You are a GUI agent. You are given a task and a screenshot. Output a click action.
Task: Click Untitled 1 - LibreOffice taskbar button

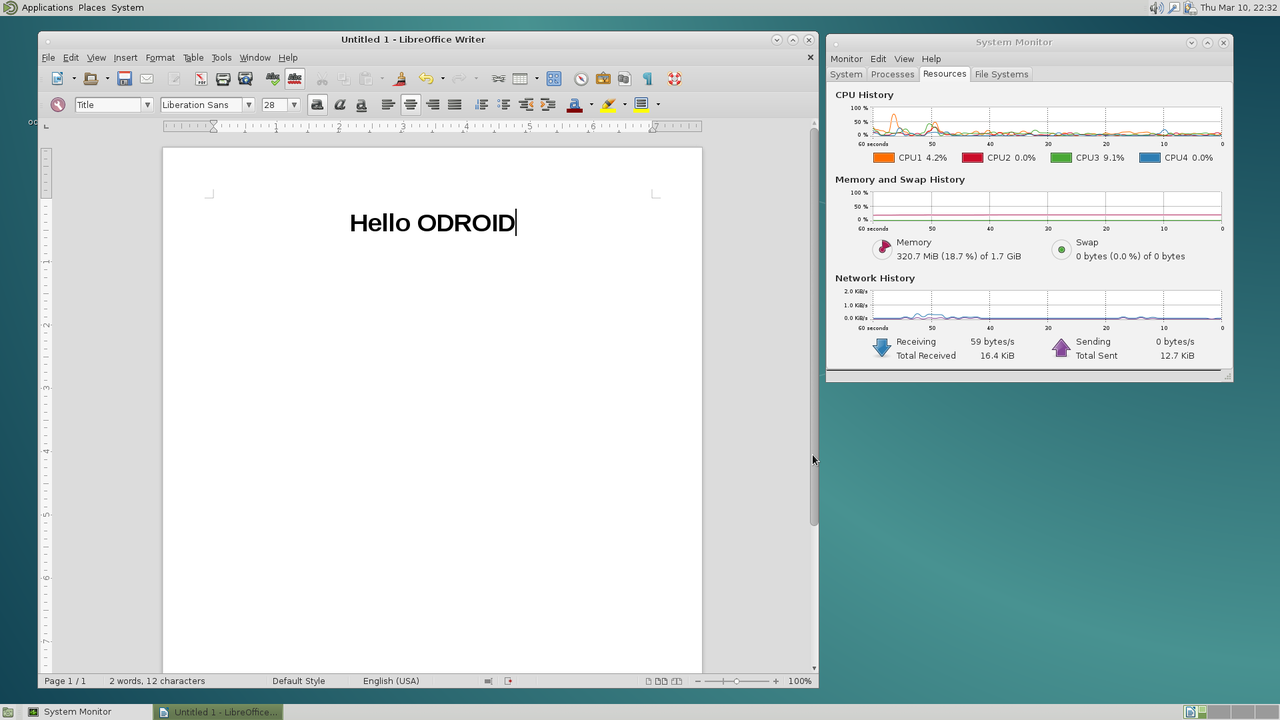[x=218, y=712]
